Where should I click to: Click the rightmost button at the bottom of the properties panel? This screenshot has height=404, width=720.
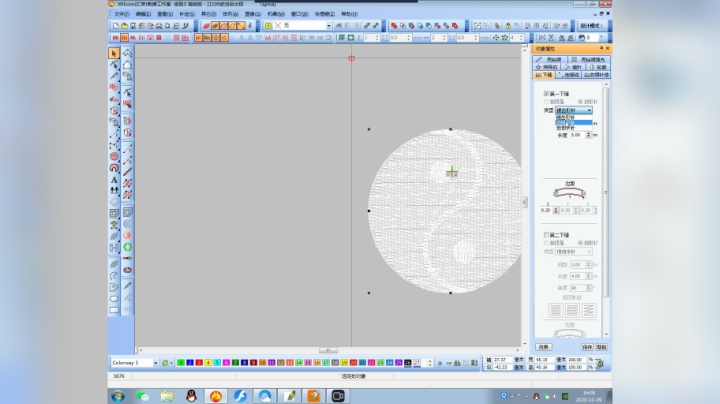[602, 347]
